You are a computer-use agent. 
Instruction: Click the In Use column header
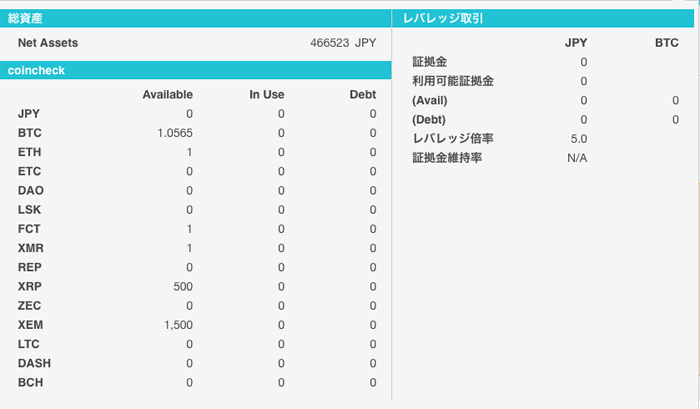[x=267, y=94]
